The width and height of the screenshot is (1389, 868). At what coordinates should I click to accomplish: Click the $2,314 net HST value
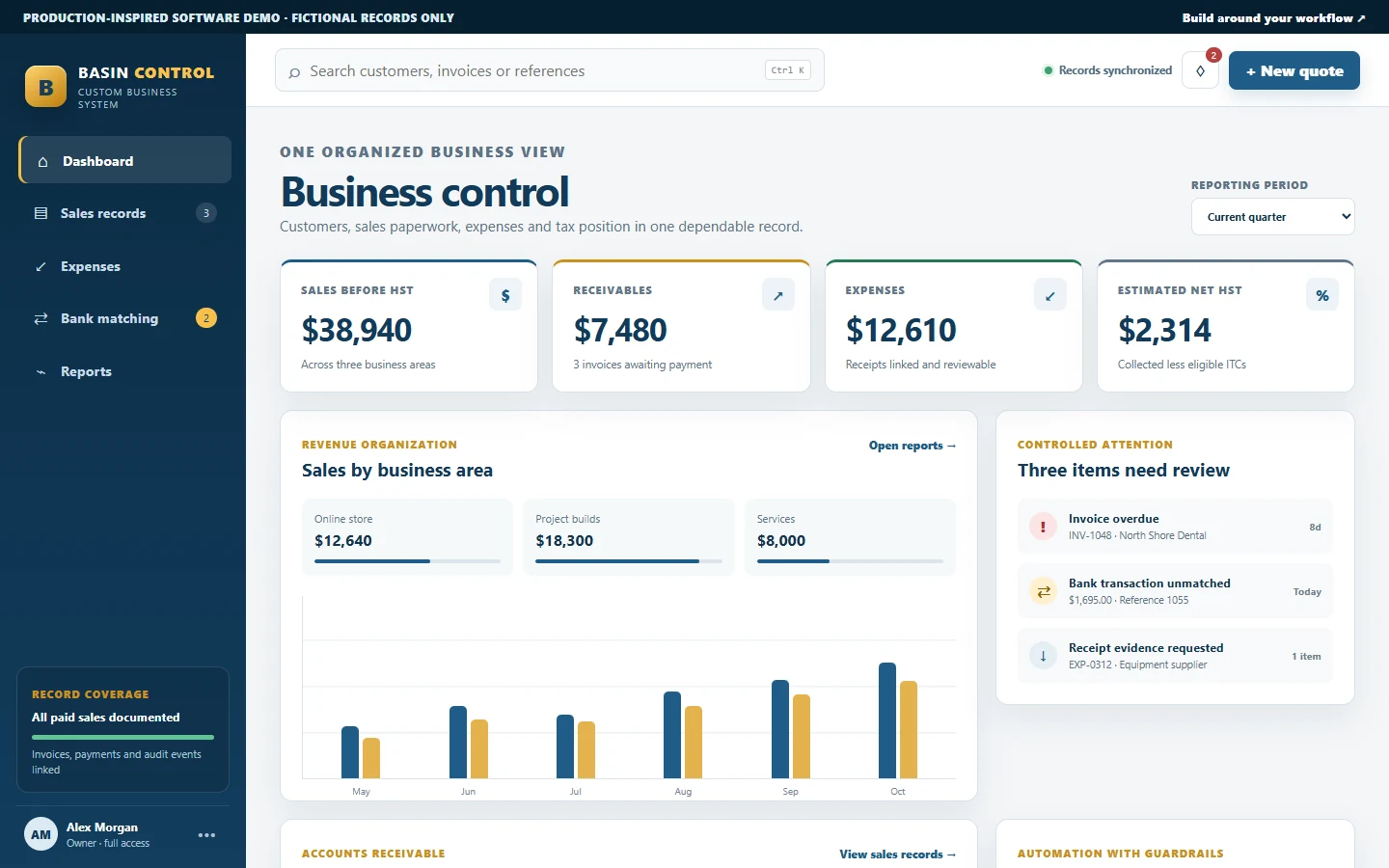[1164, 331]
